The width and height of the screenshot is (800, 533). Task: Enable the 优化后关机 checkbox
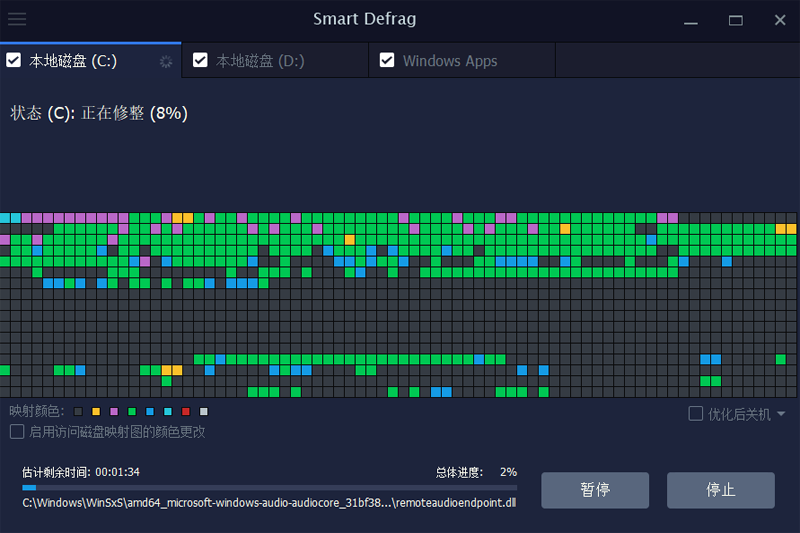[696, 414]
